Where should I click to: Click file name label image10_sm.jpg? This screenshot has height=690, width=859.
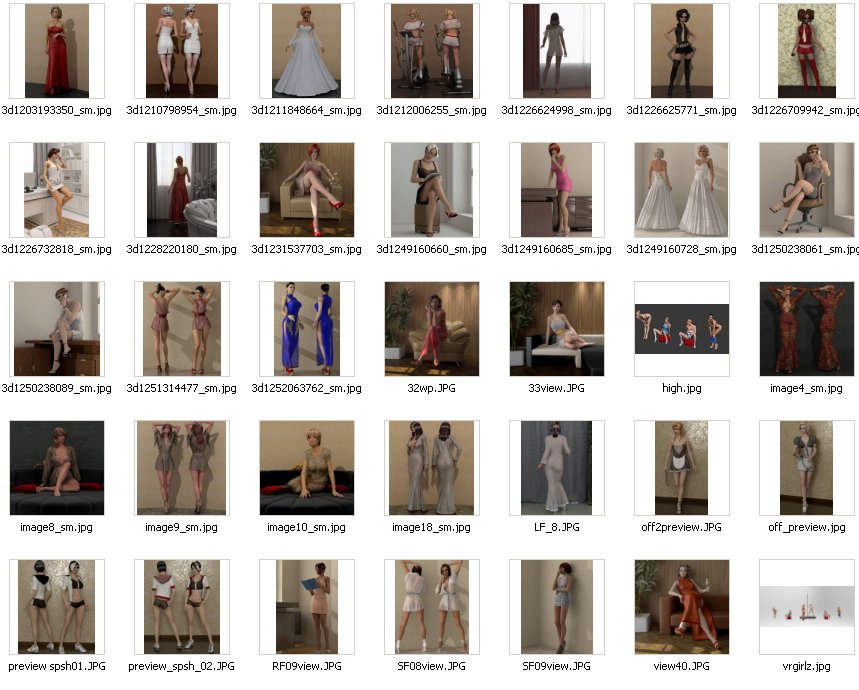(307, 528)
